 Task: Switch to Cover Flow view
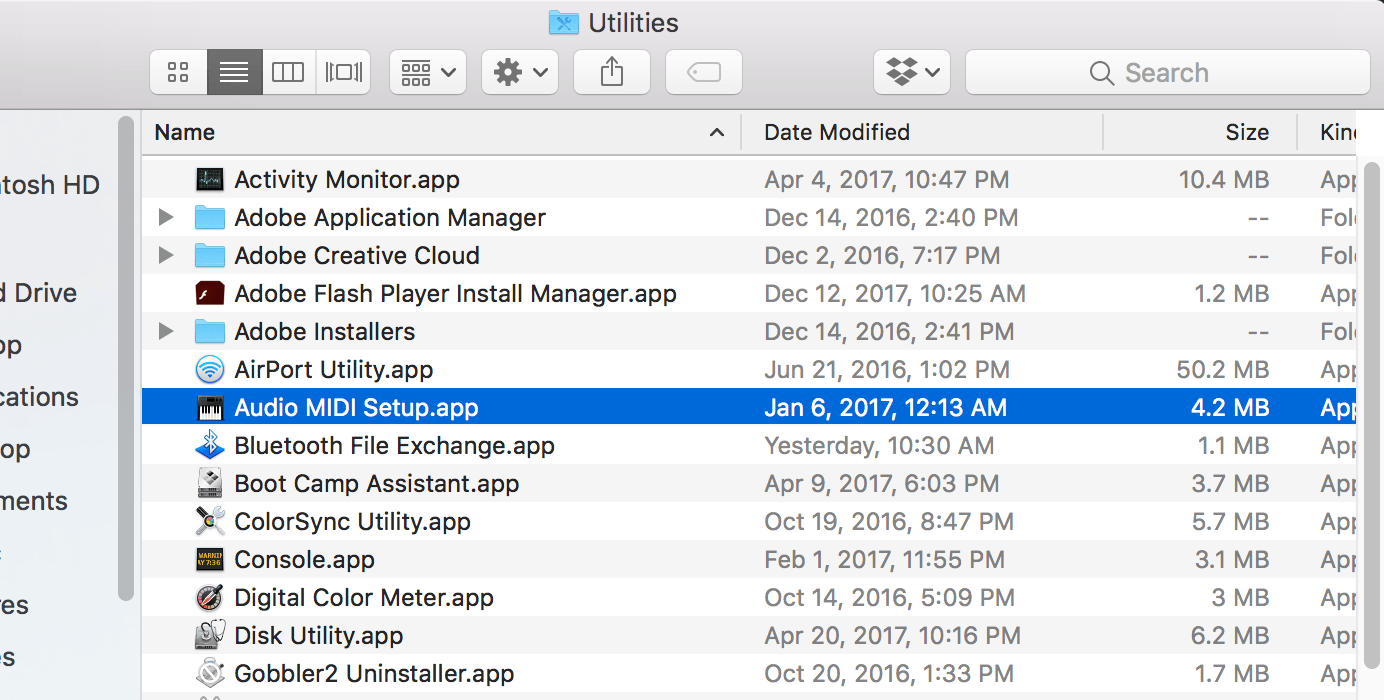pyautogui.click(x=343, y=72)
